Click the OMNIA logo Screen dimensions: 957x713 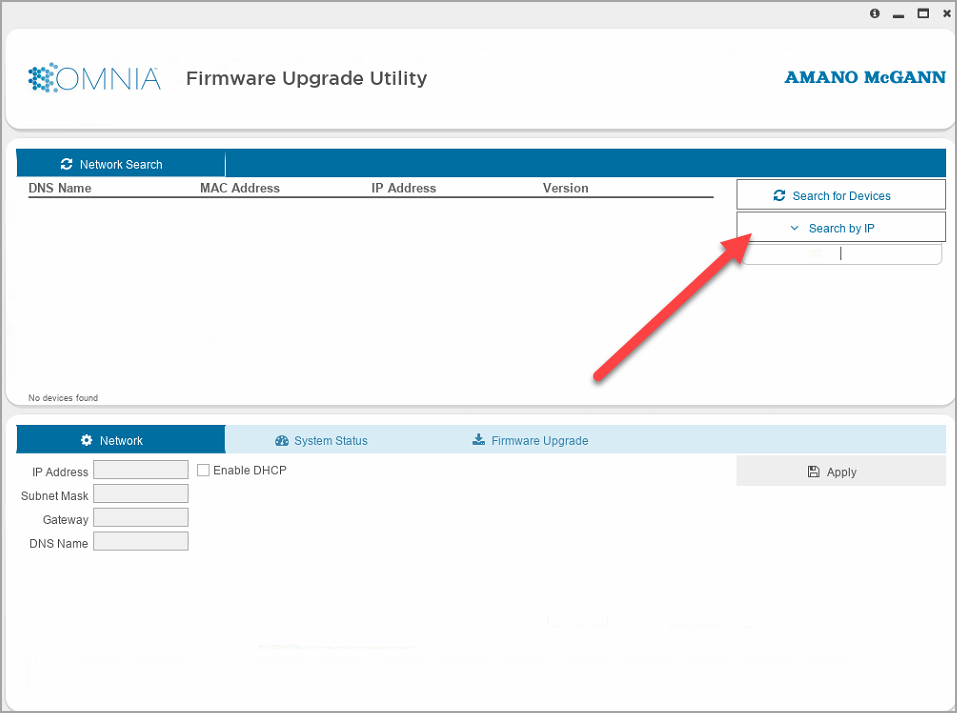click(95, 78)
